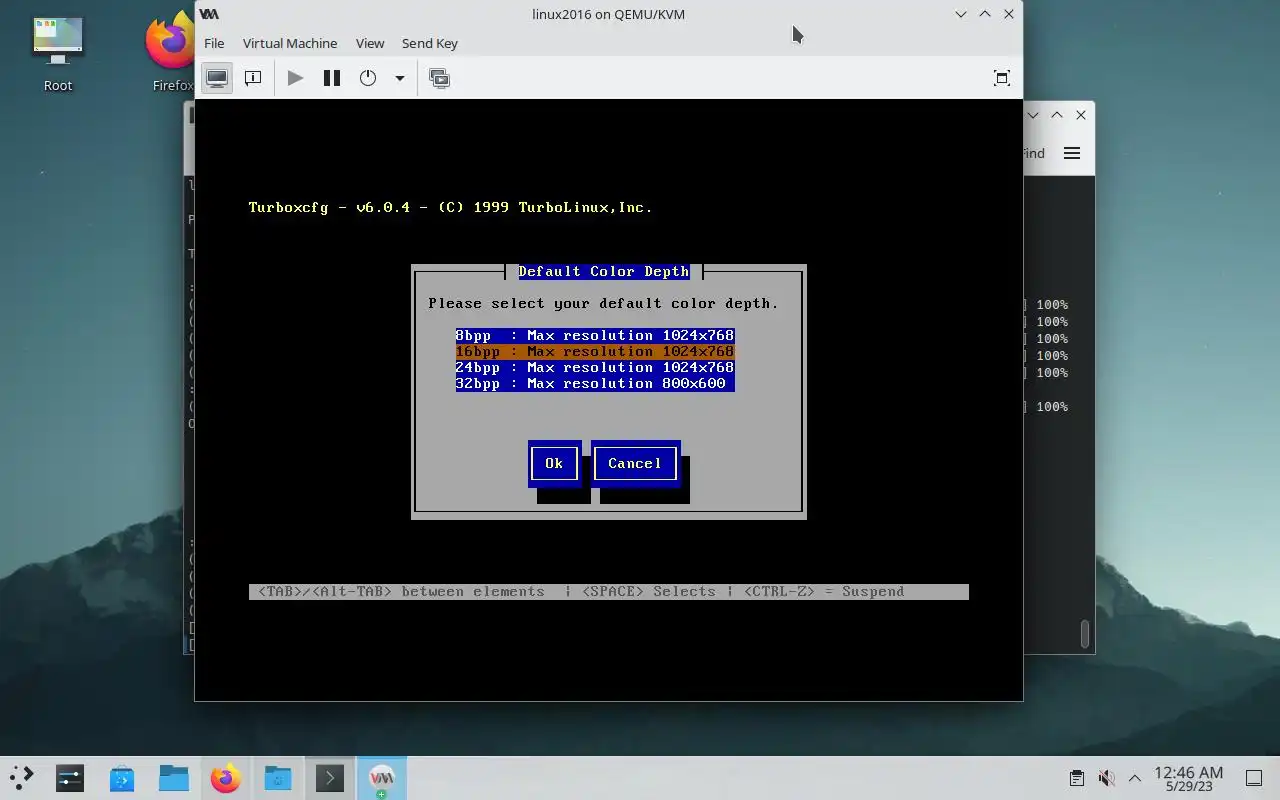This screenshot has height=800, width=1280.
Task: Click the key hints status bar
Action: point(609,592)
